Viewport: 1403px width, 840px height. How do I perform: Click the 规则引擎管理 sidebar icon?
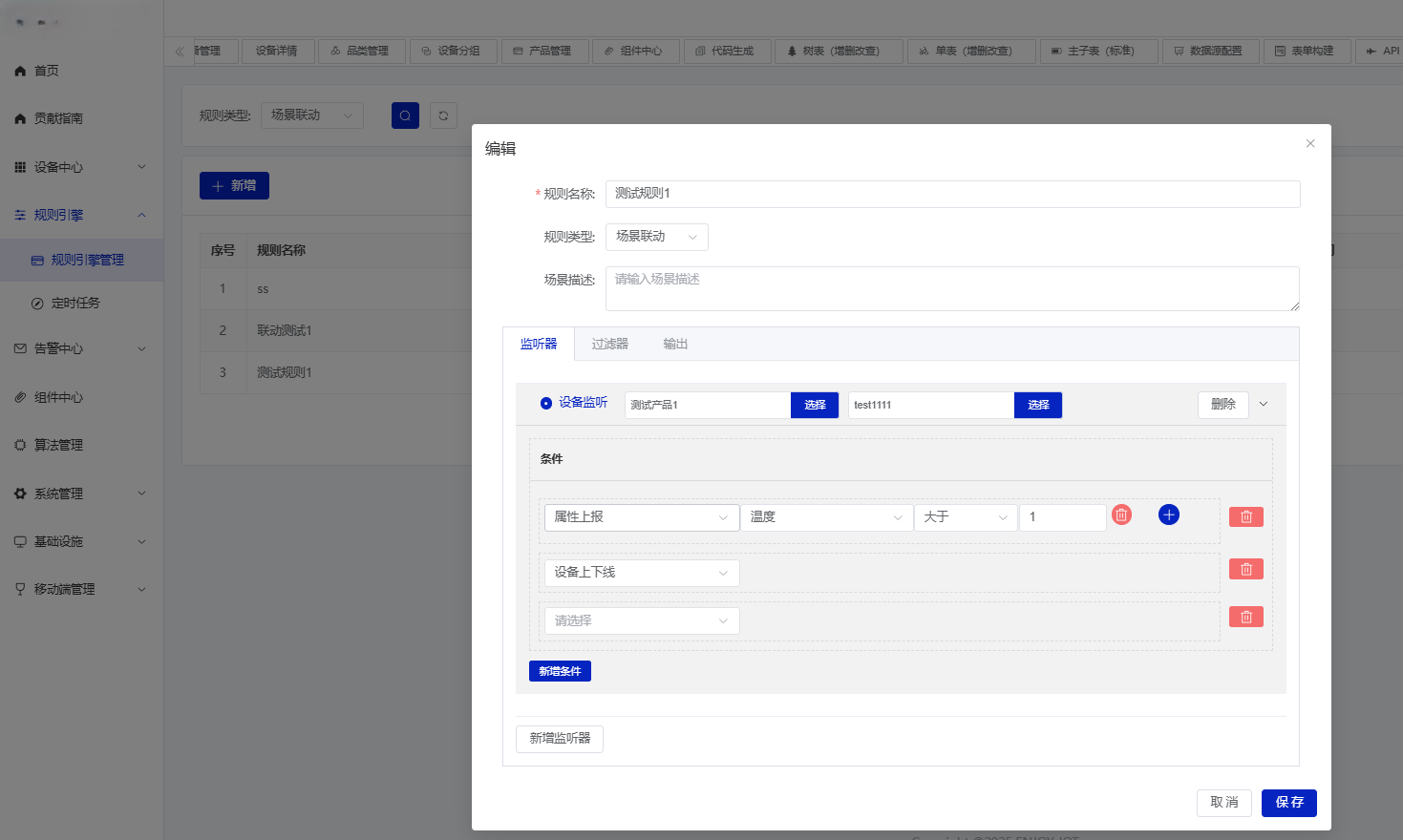click(x=37, y=260)
